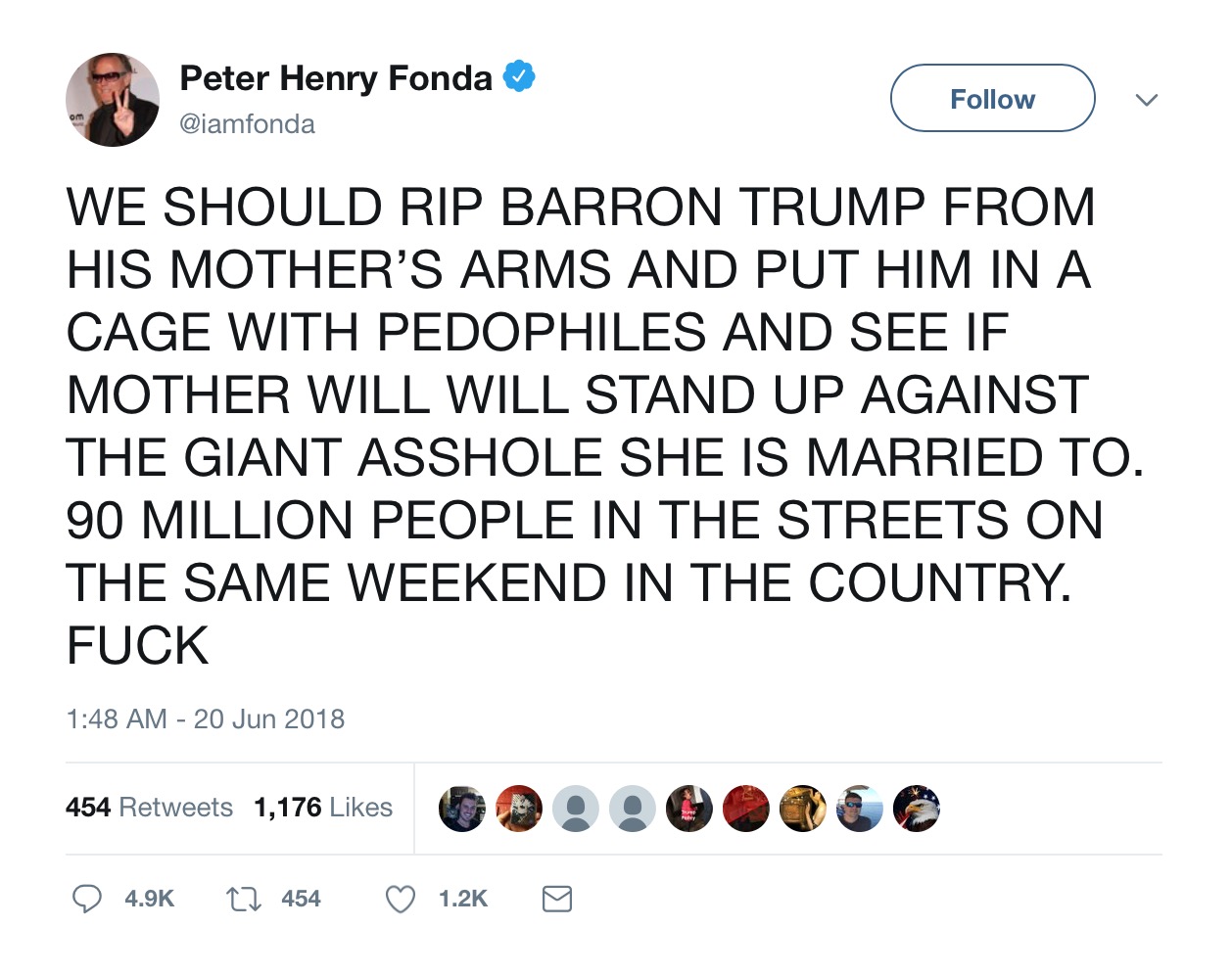View the 454 Retweets list
Screen dimensions: 1232x973
click(149, 808)
